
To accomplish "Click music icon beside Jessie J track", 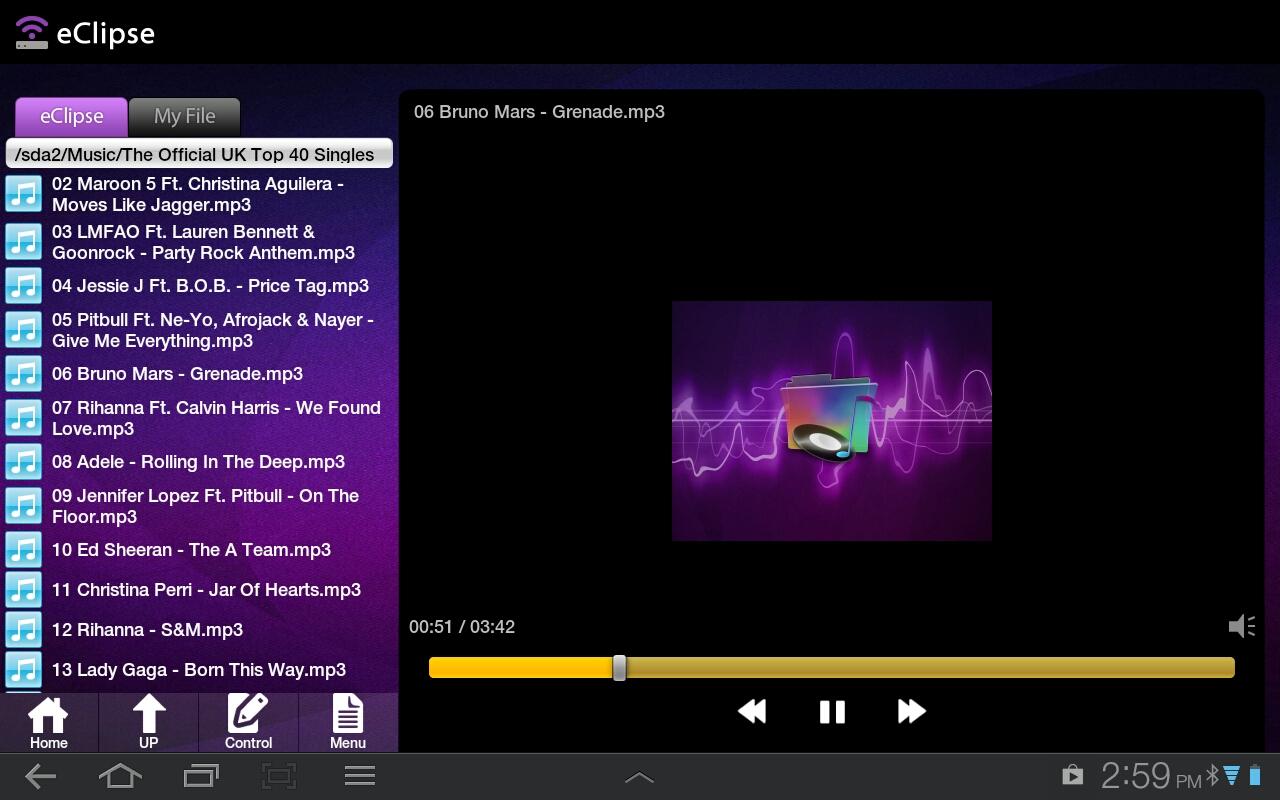I will (24, 286).
